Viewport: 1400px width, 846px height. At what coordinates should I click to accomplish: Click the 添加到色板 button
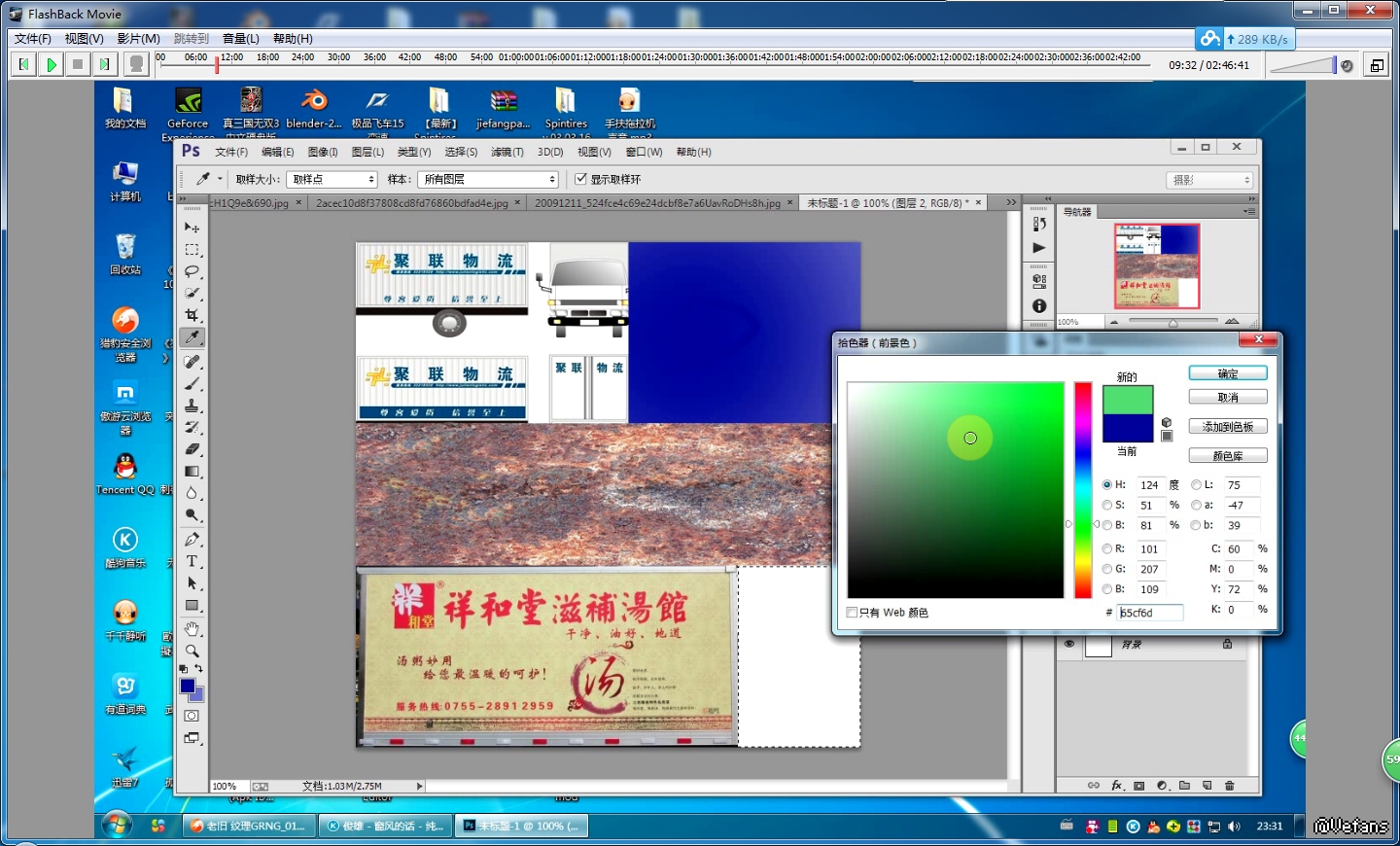(1227, 427)
